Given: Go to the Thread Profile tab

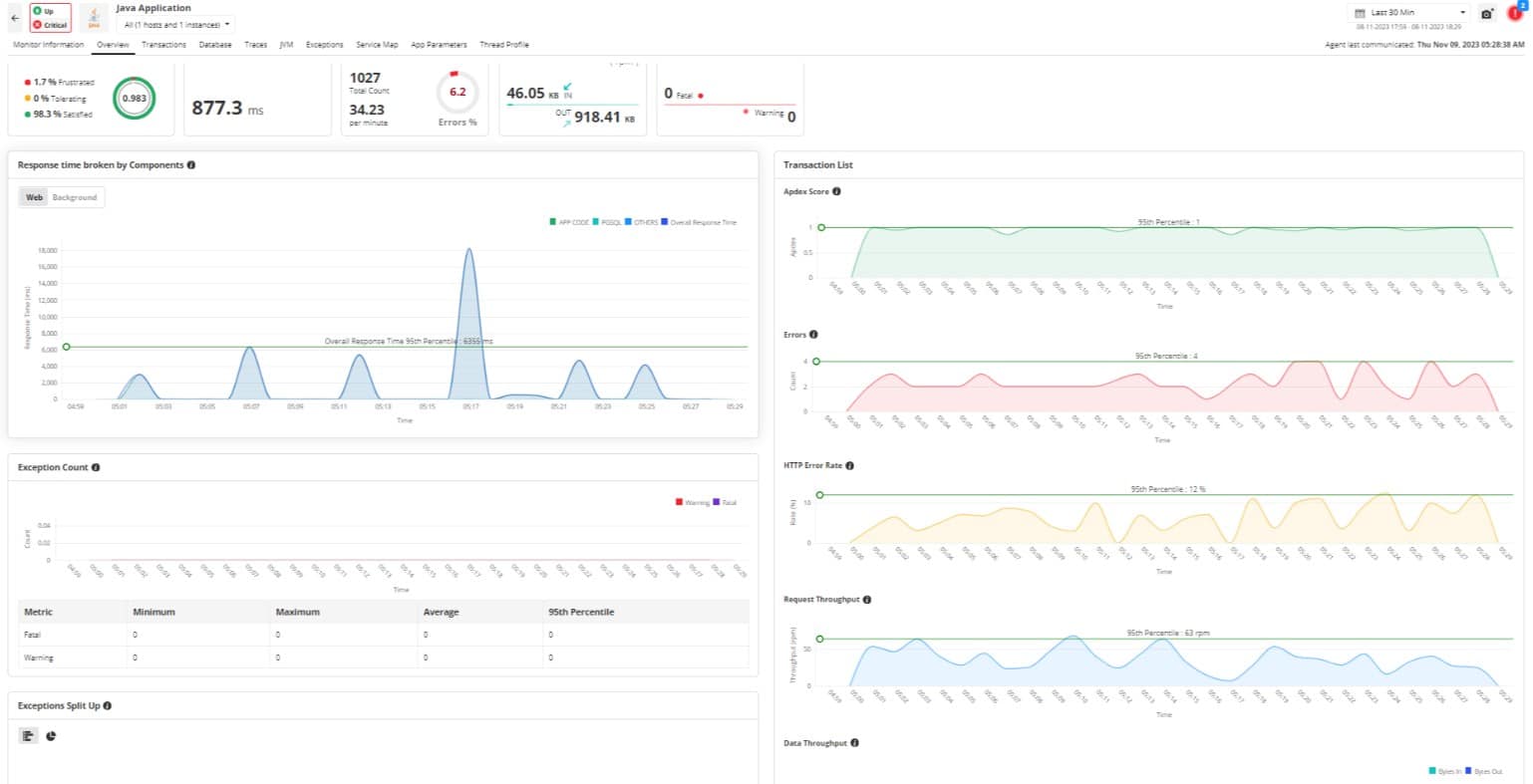Looking at the screenshot, I should [504, 45].
